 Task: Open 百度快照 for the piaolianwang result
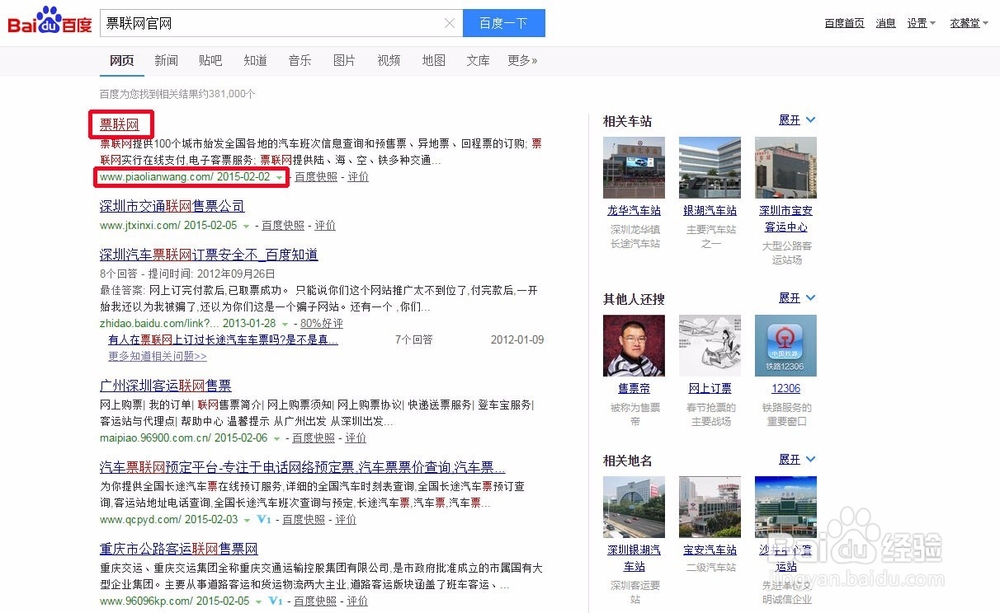pyautogui.click(x=316, y=177)
